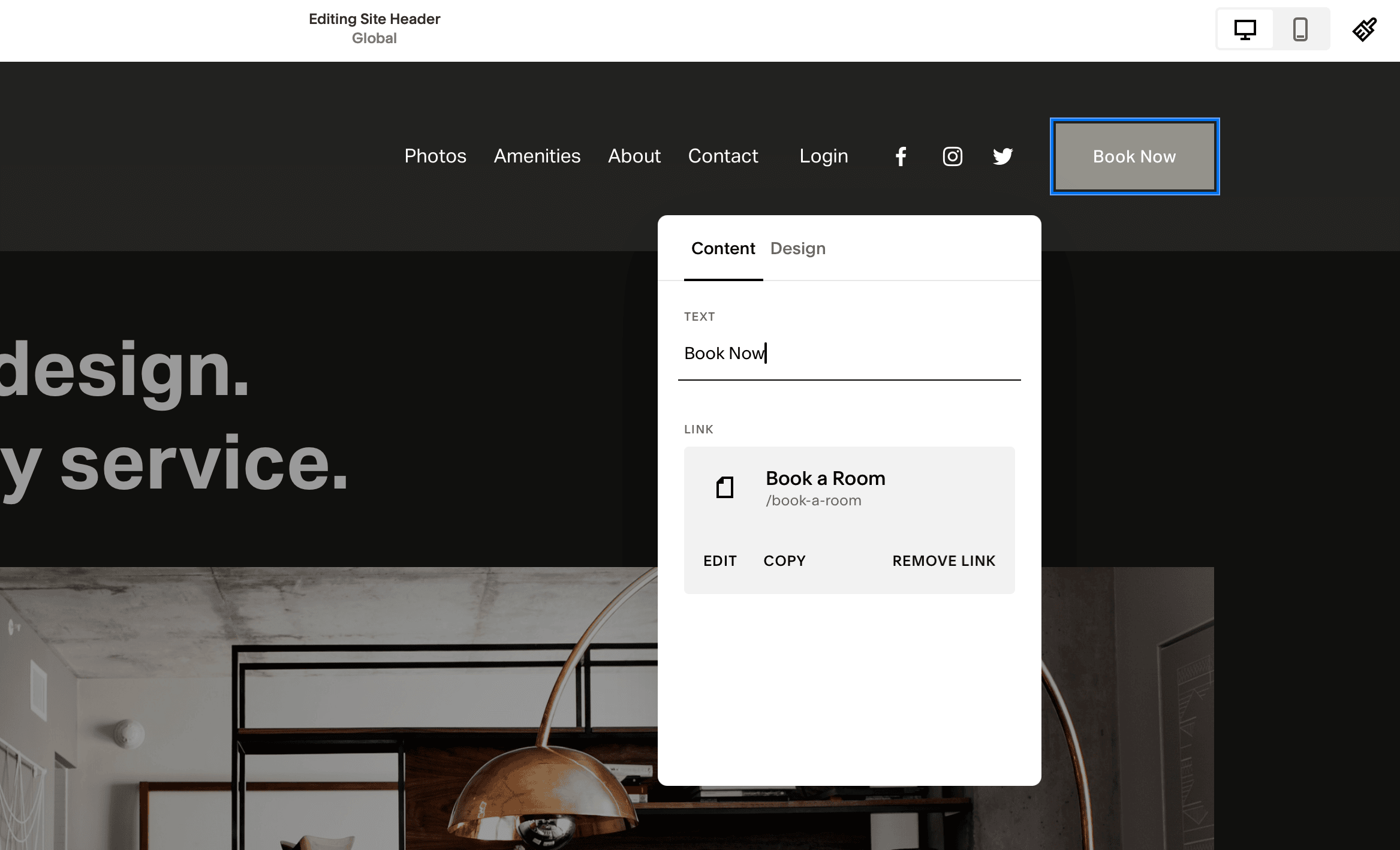
Task: Click the Login header link
Action: (x=823, y=156)
